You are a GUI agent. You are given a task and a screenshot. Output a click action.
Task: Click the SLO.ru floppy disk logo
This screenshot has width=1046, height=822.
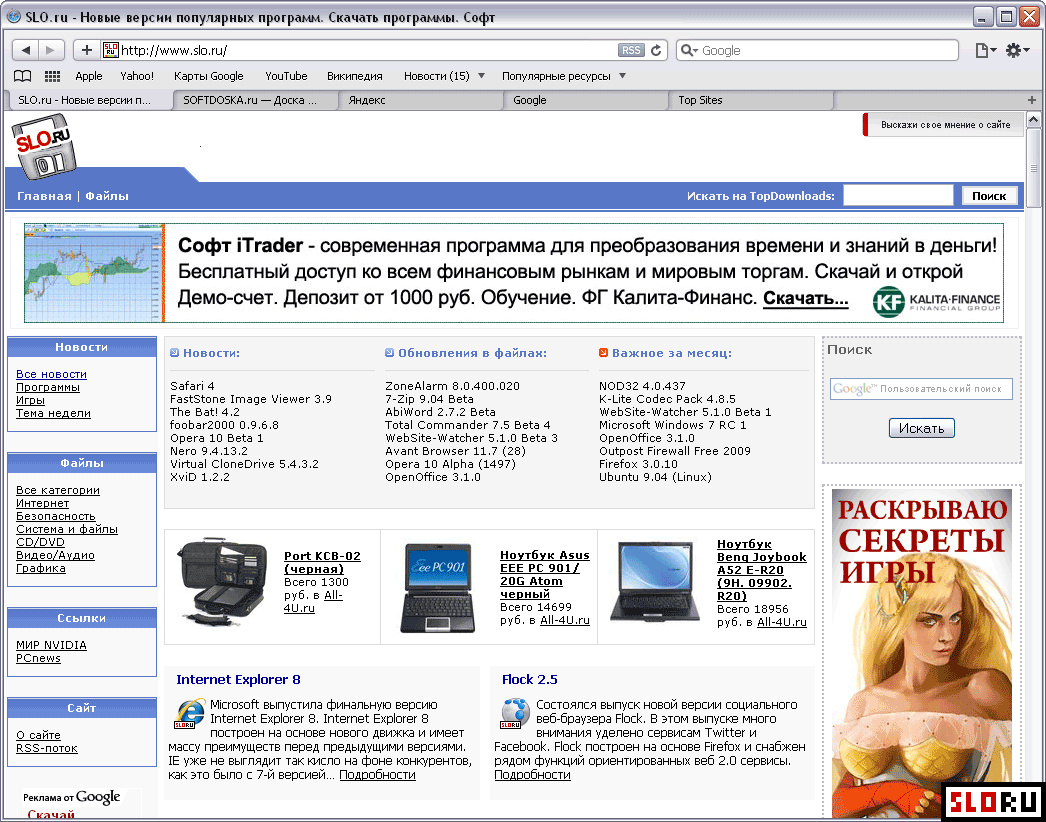point(44,146)
